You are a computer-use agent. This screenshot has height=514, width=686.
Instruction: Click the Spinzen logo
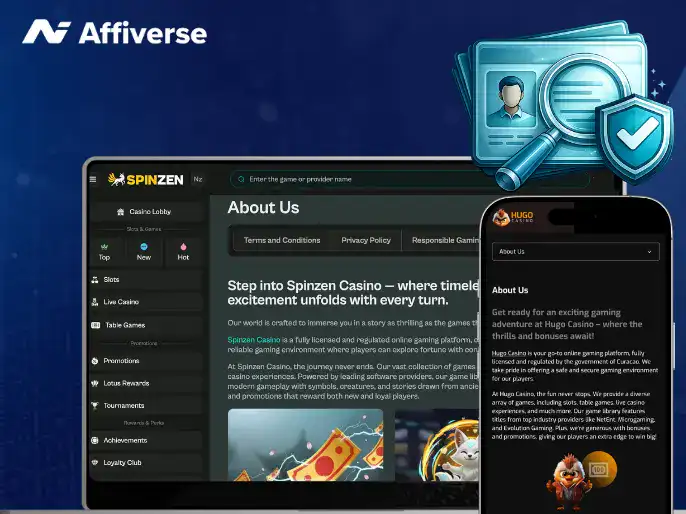[x=146, y=179]
